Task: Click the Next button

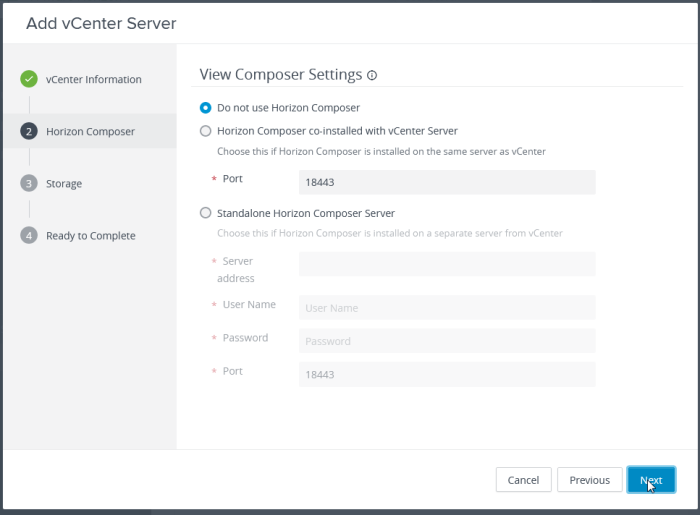Action: tap(651, 480)
